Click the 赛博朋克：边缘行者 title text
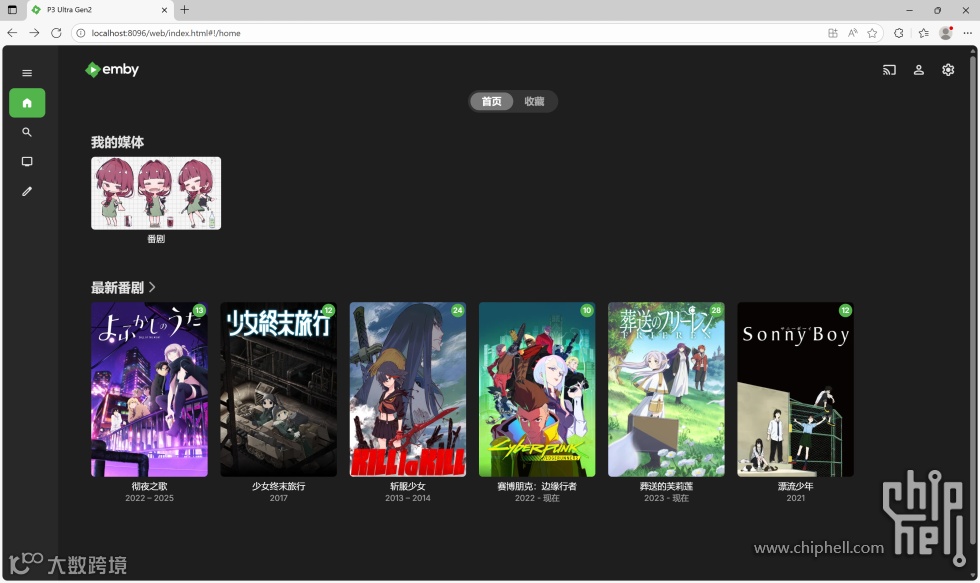Screen dimensions: 980x583 (x=537, y=486)
